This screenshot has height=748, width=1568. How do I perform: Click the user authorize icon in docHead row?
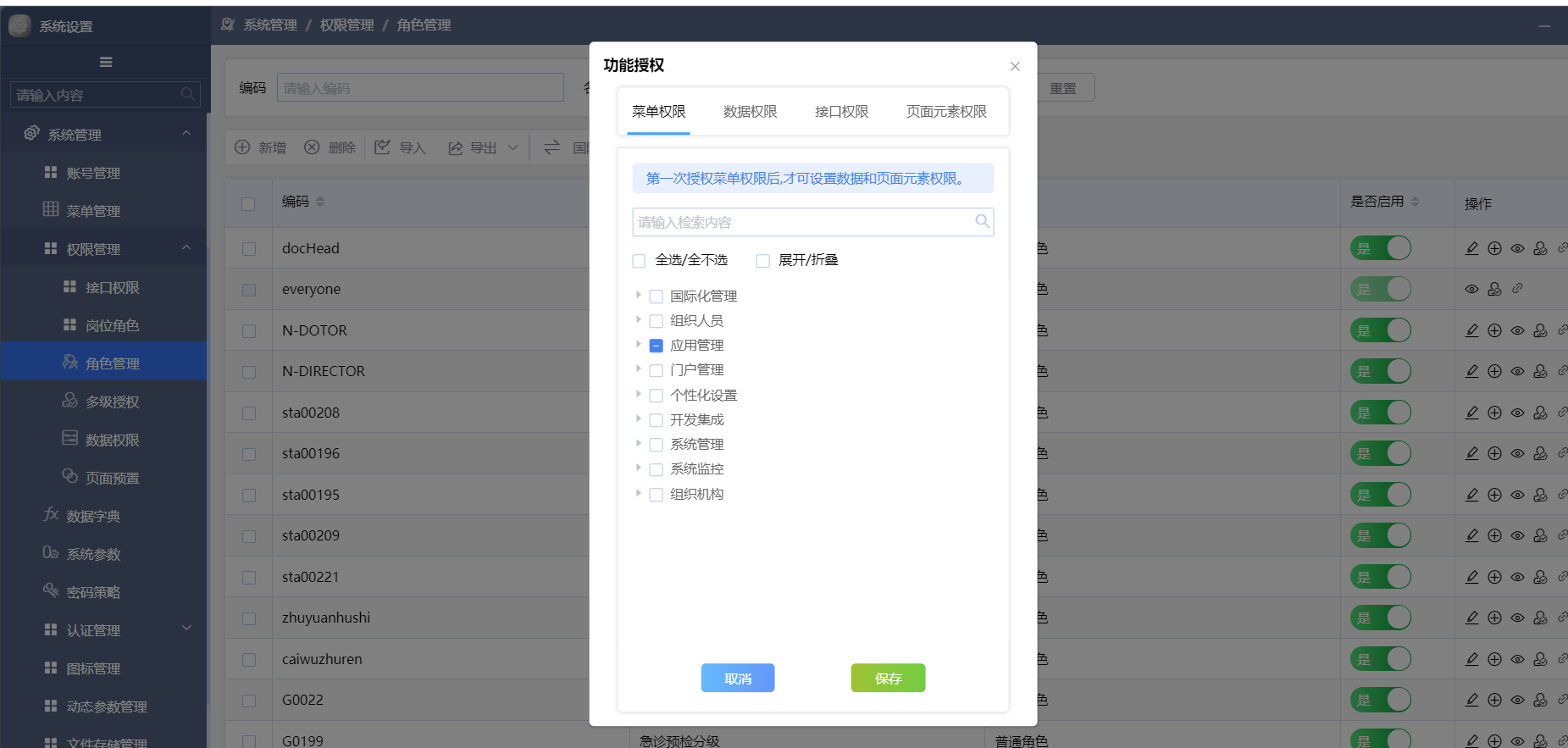click(x=1541, y=248)
